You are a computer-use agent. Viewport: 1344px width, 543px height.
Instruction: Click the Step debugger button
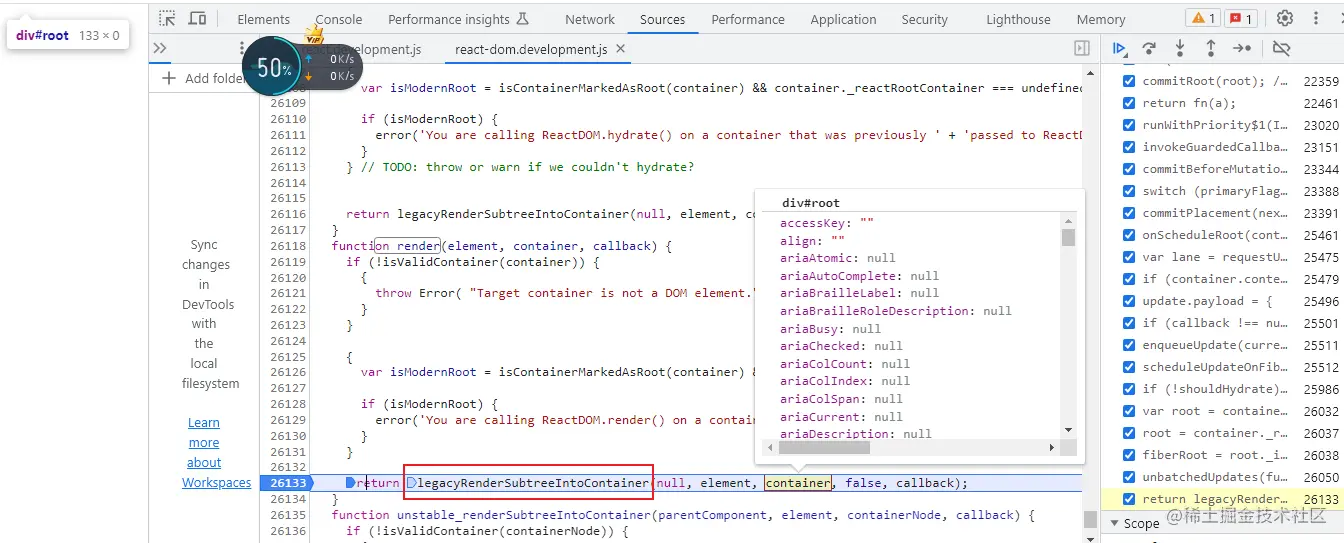1242,48
